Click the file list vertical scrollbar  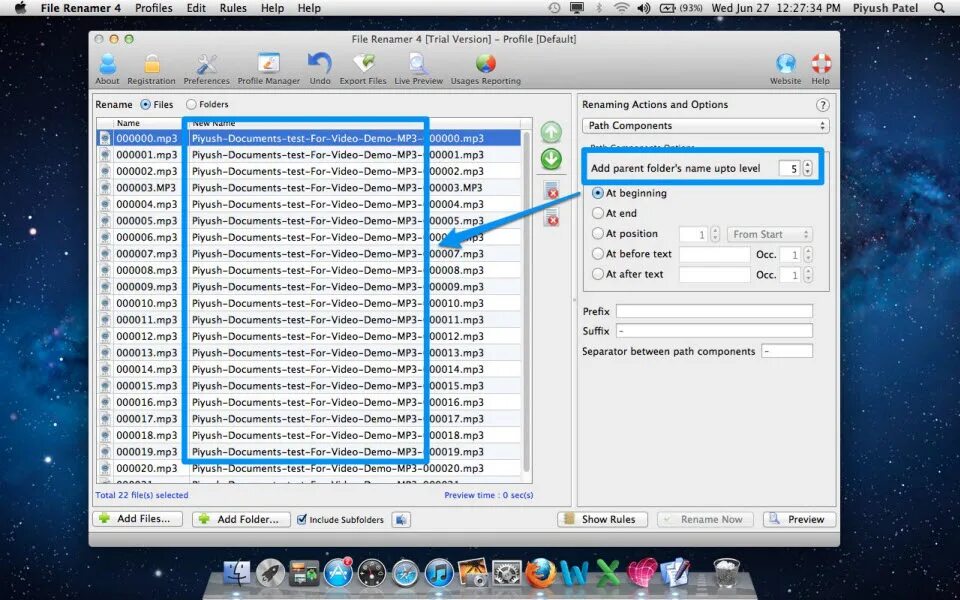coord(526,300)
